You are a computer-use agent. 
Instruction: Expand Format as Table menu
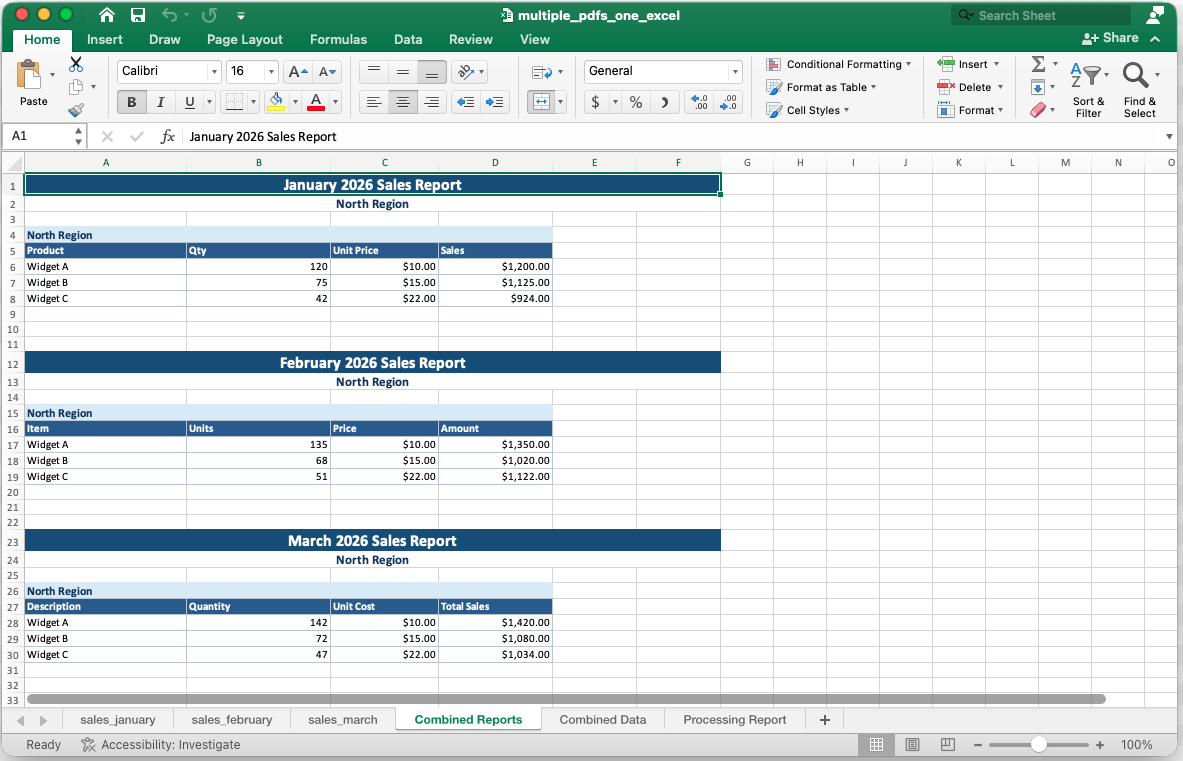pos(821,87)
